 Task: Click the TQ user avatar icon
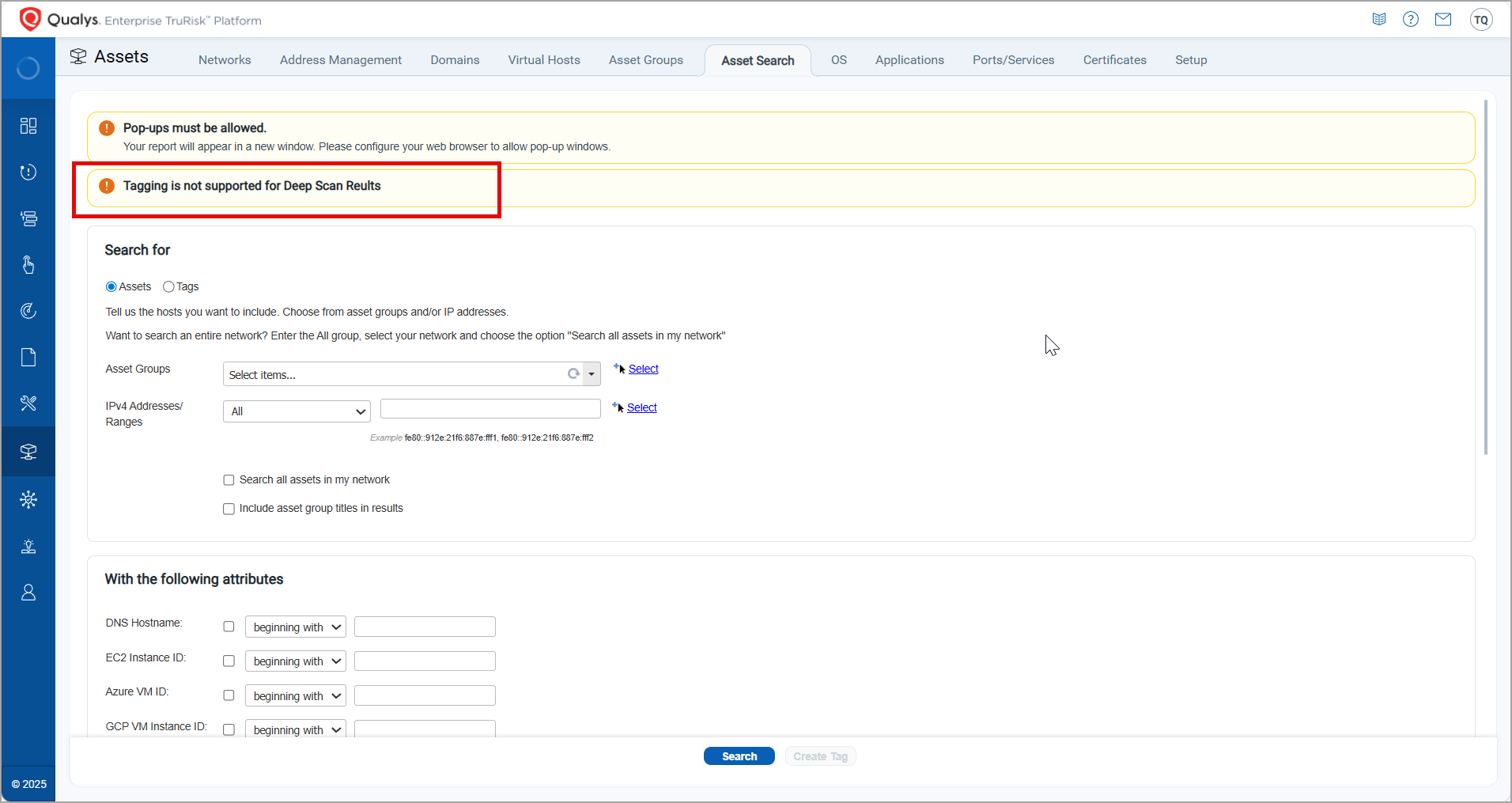[1480, 20]
